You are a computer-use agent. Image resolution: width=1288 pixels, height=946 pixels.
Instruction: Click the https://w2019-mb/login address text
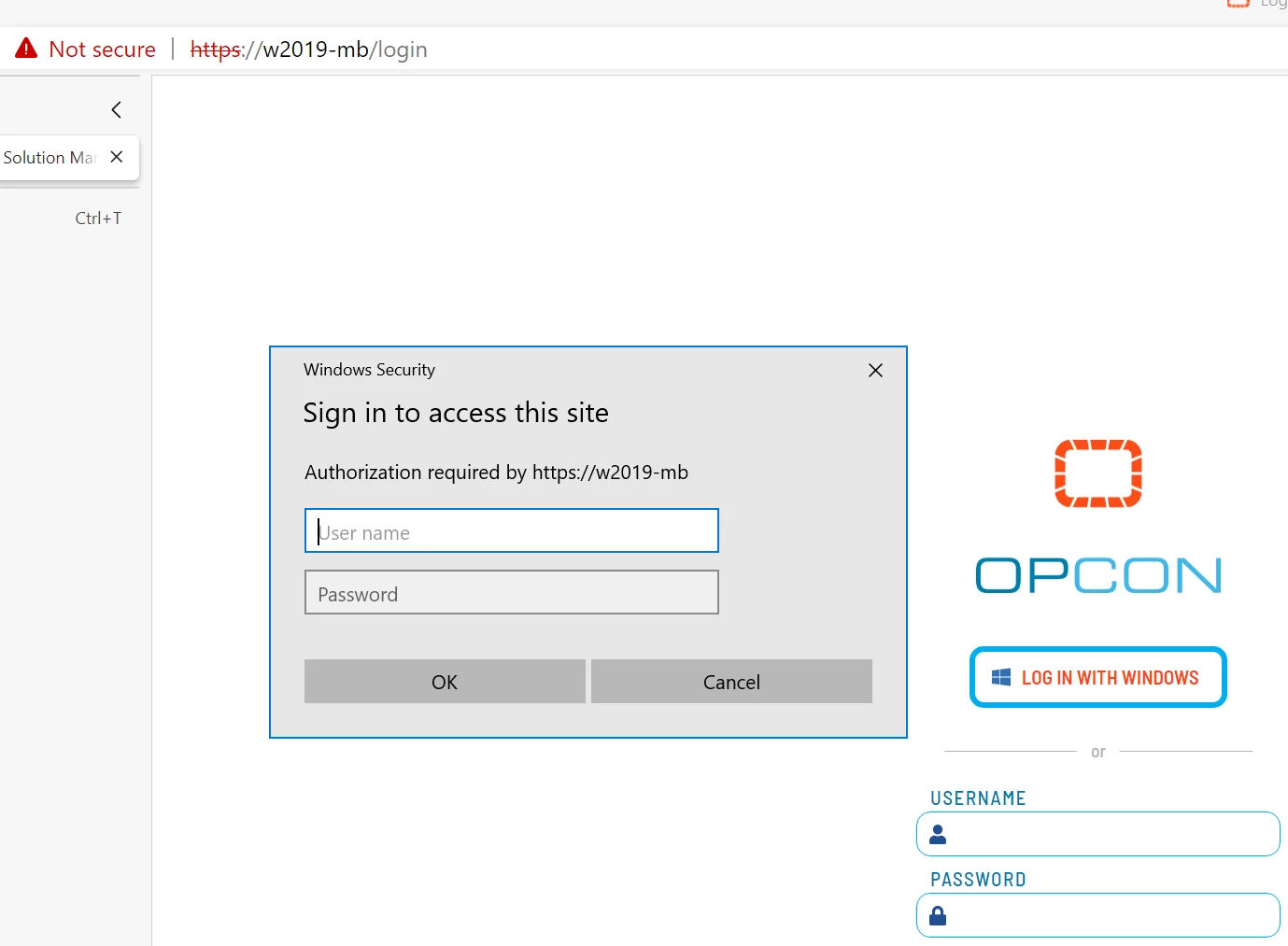(x=308, y=49)
